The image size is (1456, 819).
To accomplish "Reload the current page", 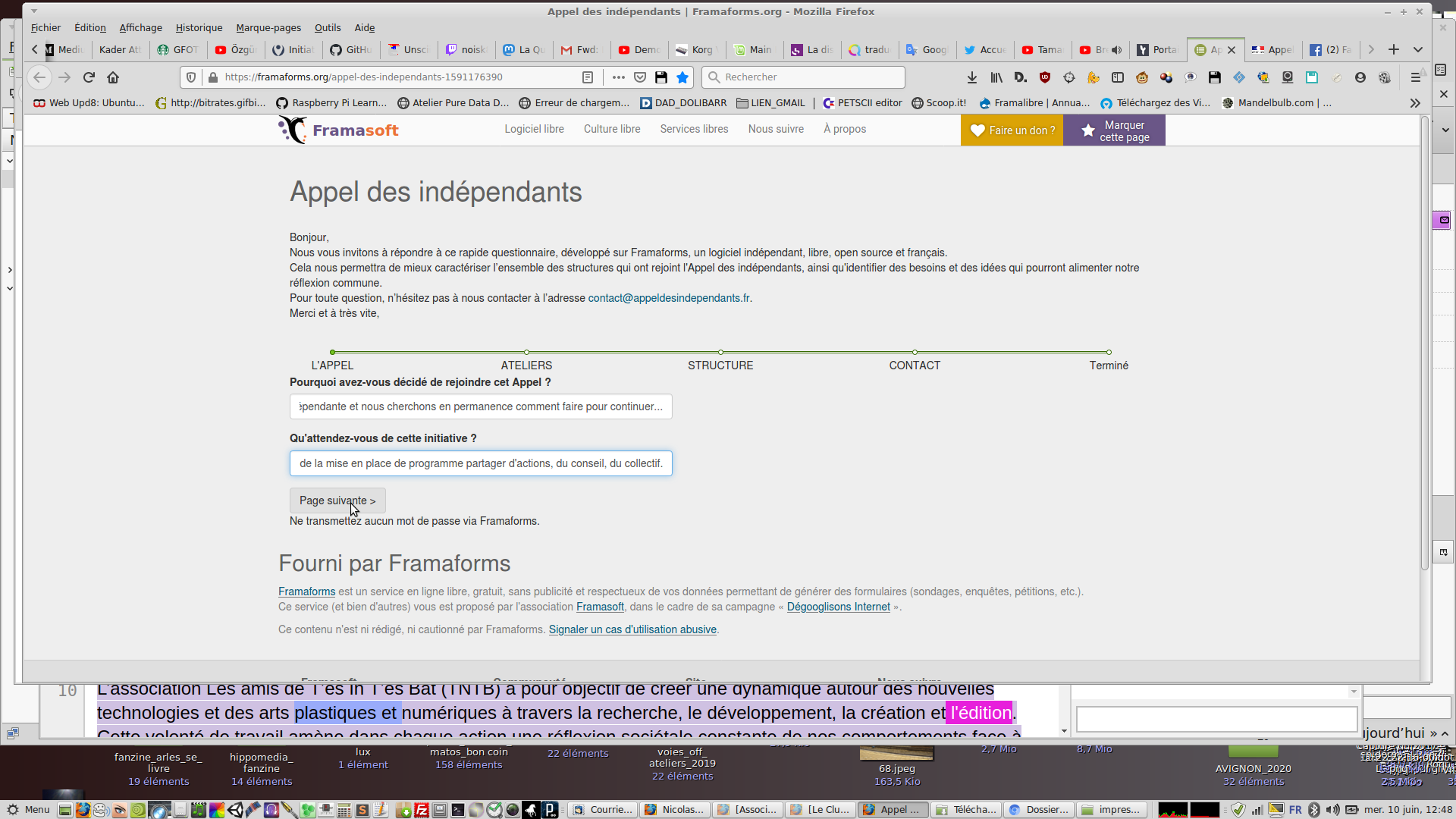I will pyautogui.click(x=89, y=77).
